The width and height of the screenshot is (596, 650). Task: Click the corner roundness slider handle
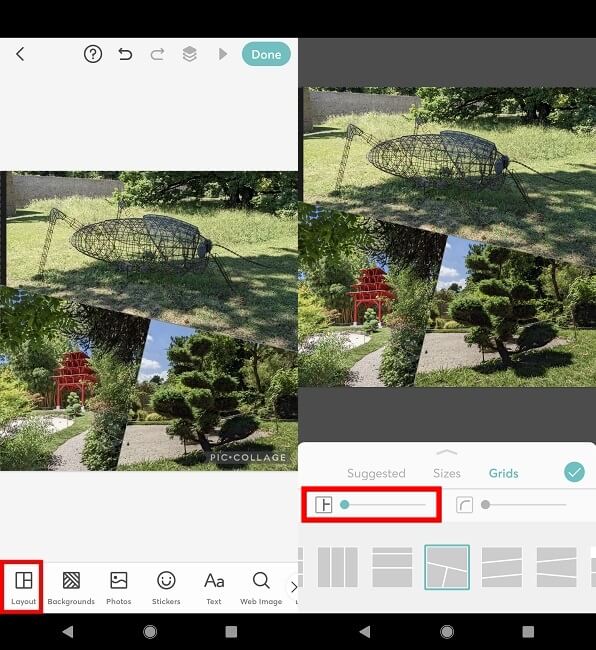click(485, 504)
